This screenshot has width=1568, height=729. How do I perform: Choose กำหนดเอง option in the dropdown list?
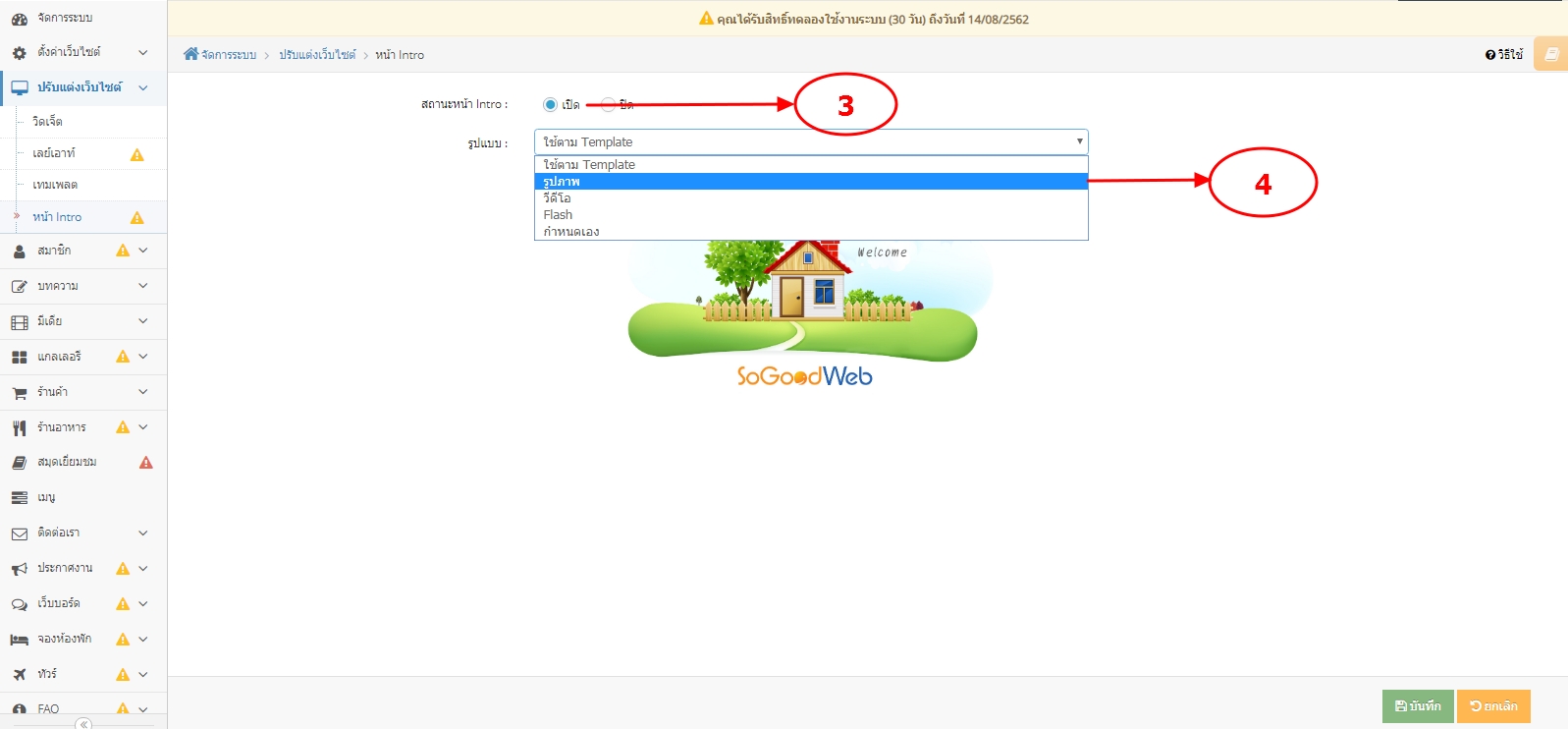pyautogui.click(x=811, y=231)
